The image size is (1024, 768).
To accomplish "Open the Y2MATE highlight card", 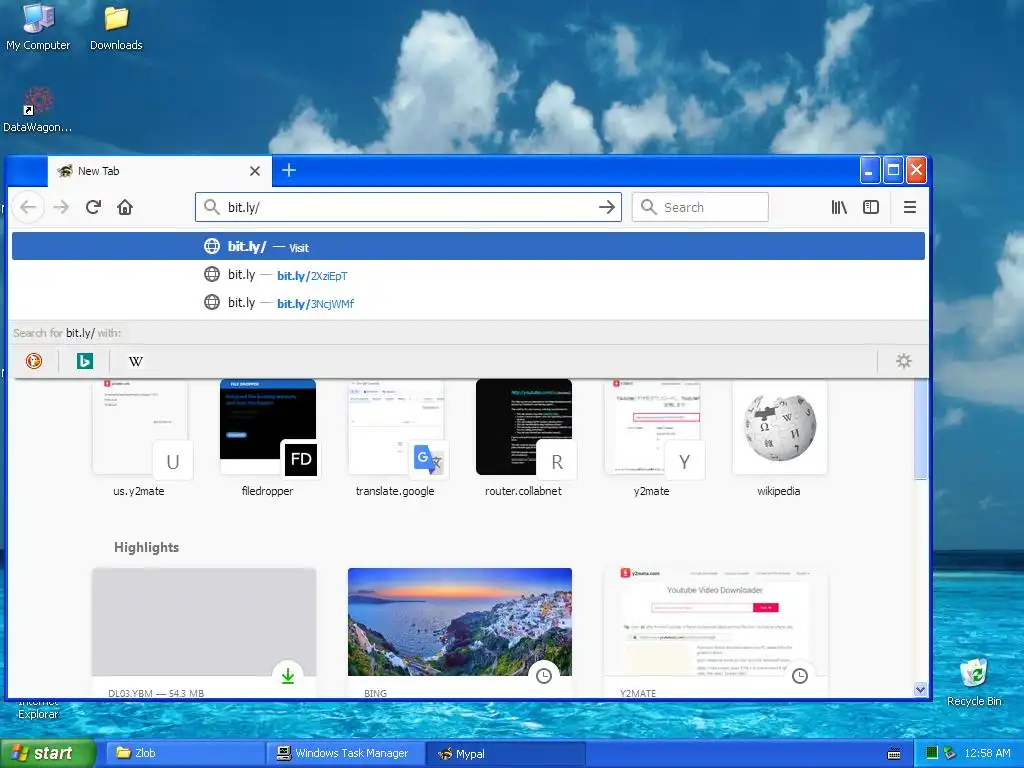I will pyautogui.click(x=716, y=632).
